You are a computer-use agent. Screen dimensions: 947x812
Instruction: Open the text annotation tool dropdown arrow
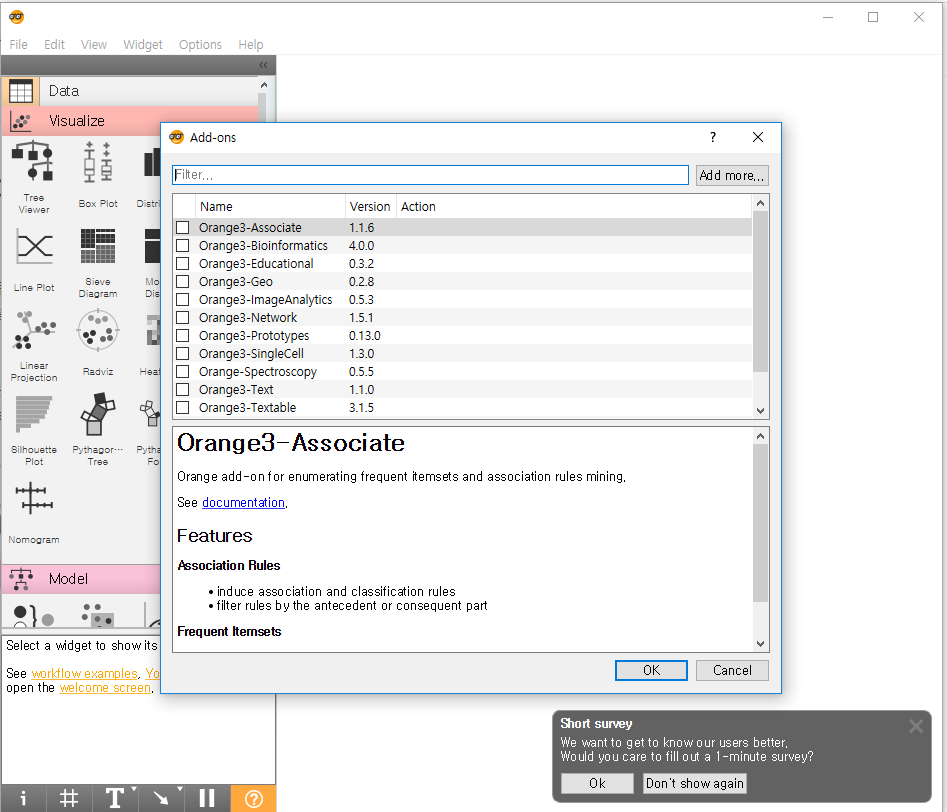point(134,789)
